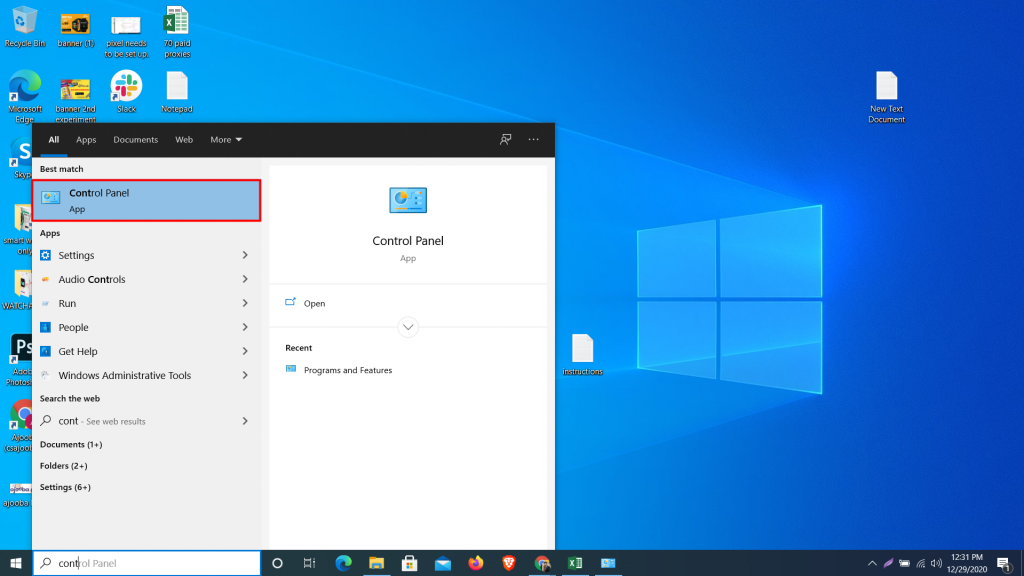Click the Task View taskbar button
Viewport: 1024px width, 576px height.
310,563
